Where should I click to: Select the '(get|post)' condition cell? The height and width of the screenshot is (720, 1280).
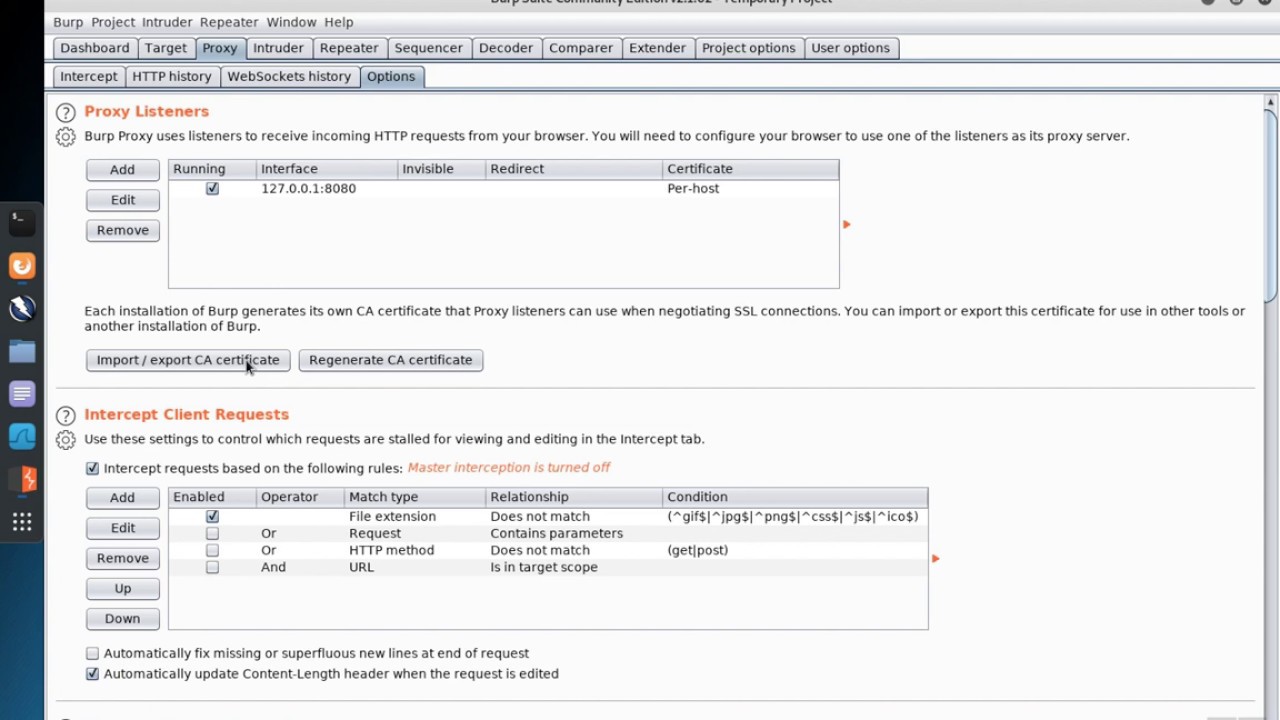click(x=795, y=550)
